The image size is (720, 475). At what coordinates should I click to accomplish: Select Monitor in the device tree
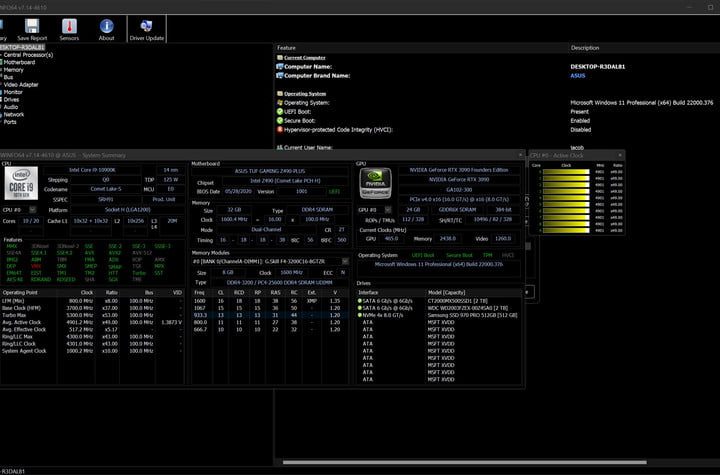tap(13, 92)
